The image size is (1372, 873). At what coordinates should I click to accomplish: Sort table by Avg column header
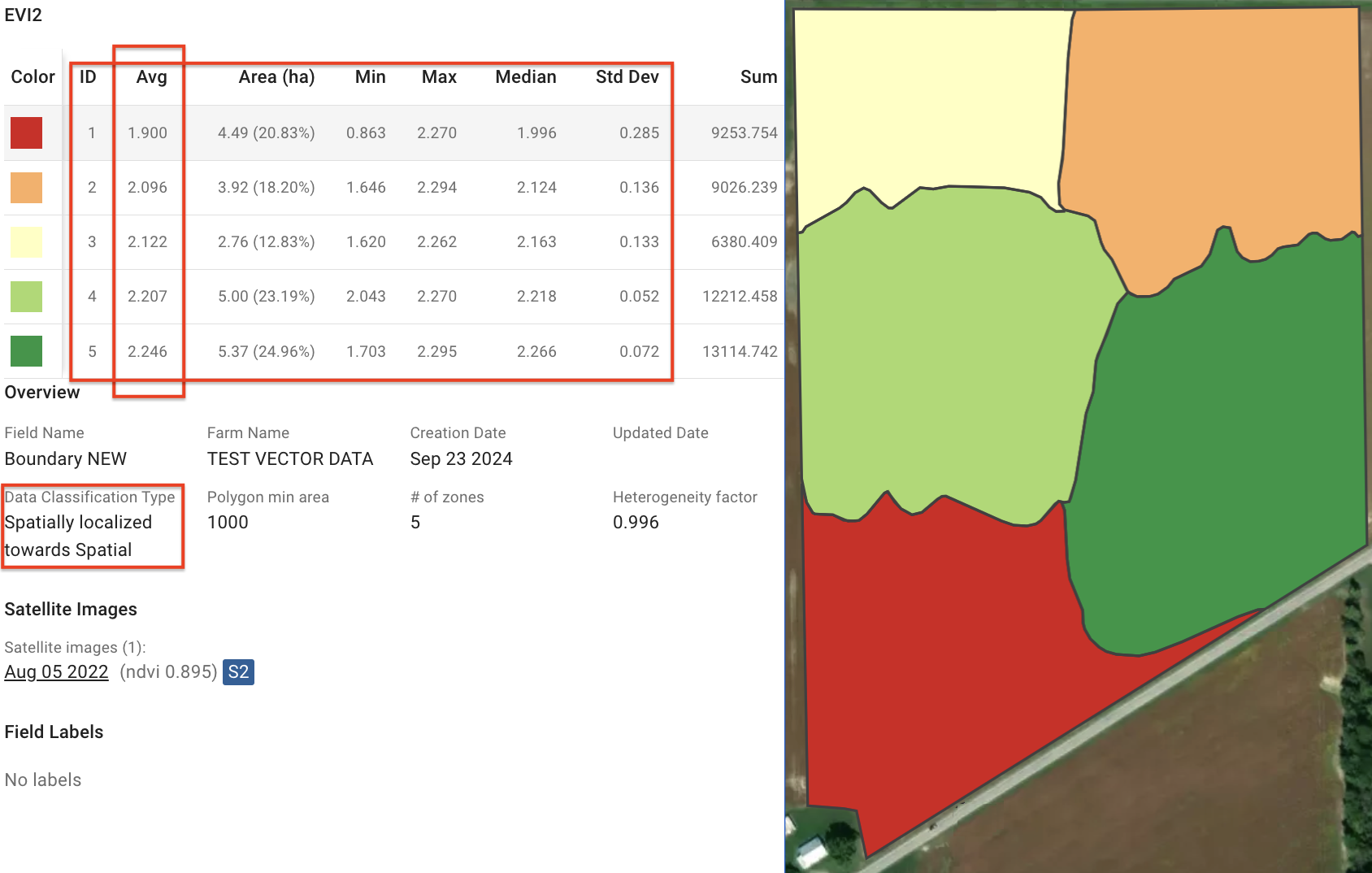[151, 77]
